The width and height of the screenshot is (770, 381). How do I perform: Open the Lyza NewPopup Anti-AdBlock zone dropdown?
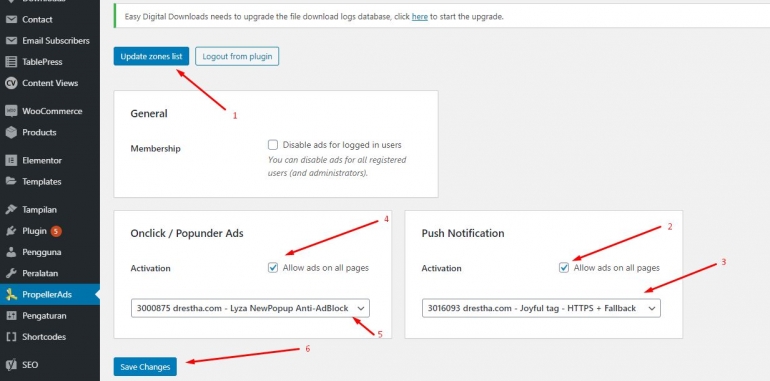point(250,308)
